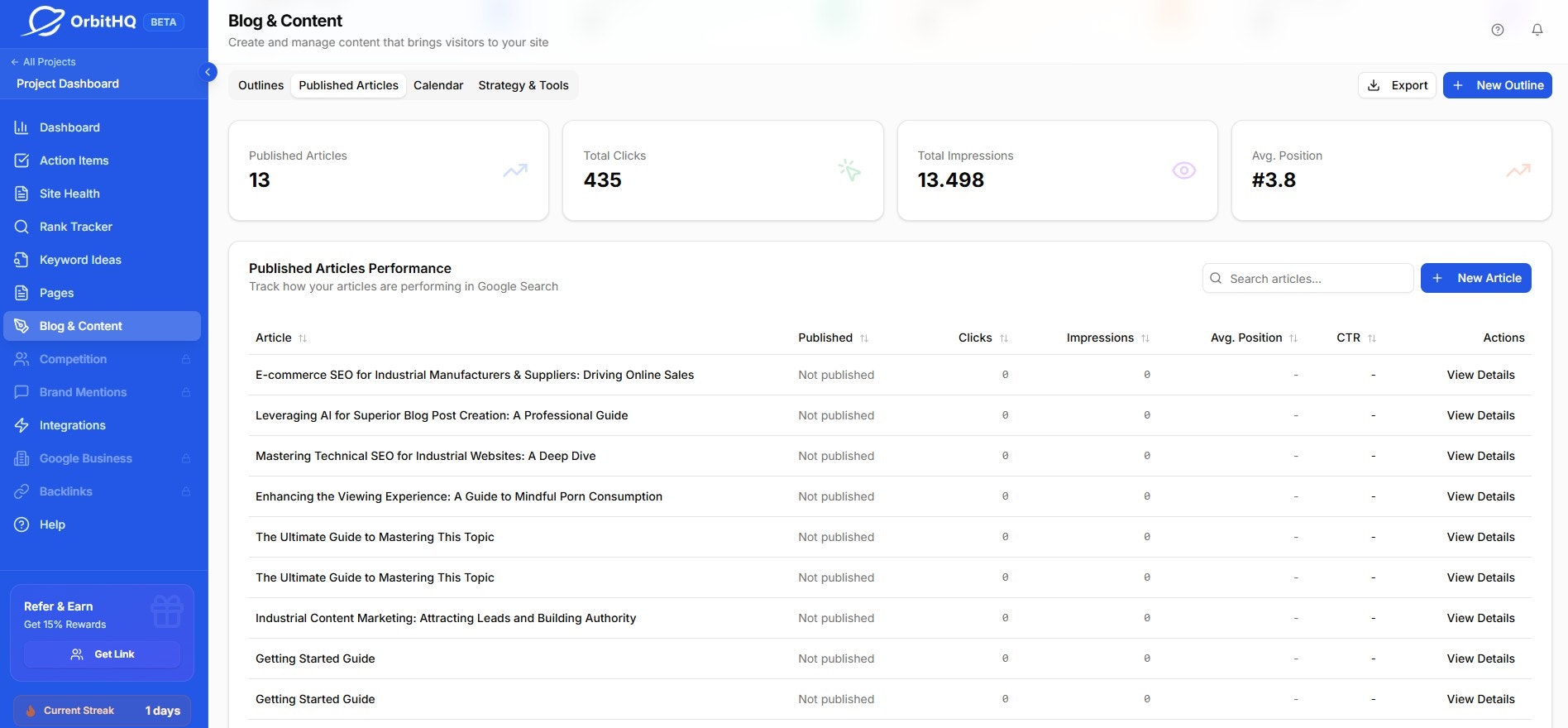Sort table by Impressions column
Viewport: 1568px width, 728px height.
[x=1108, y=338]
